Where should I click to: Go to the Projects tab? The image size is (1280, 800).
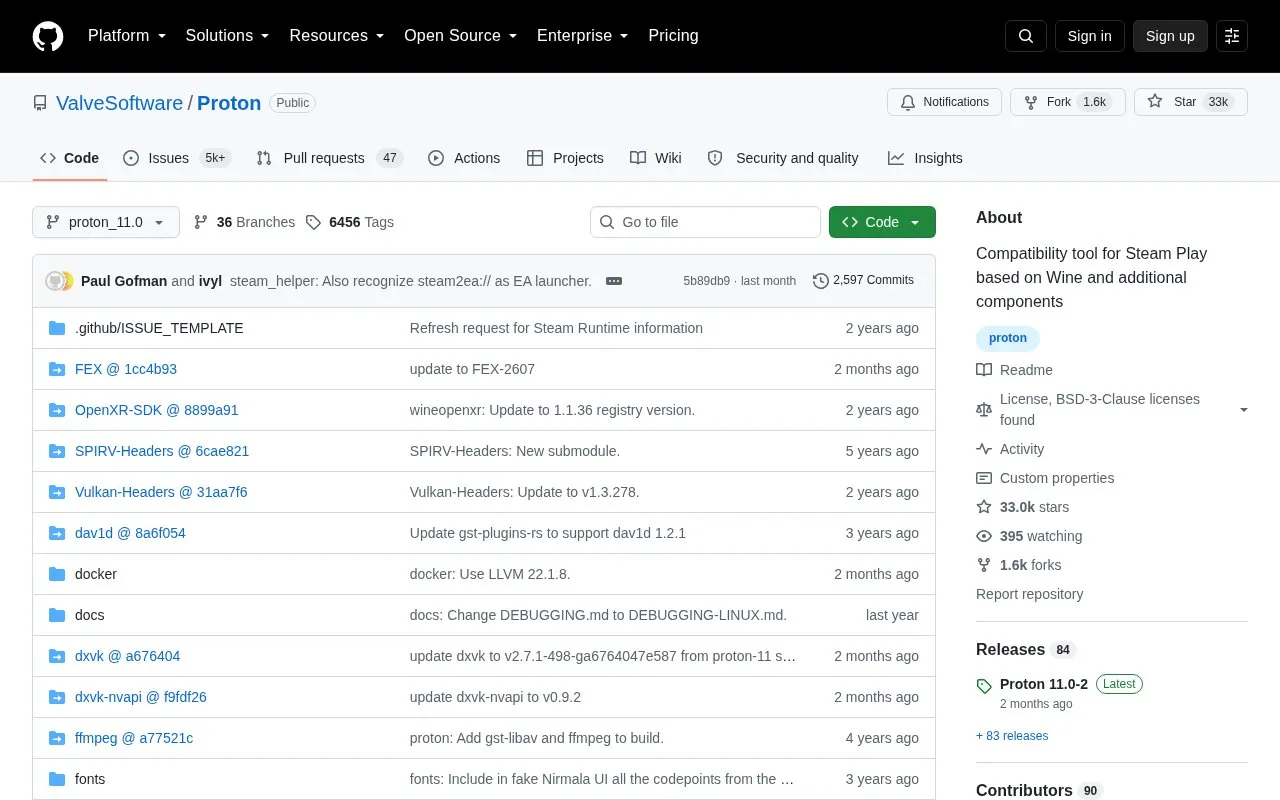click(x=565, y=158)
